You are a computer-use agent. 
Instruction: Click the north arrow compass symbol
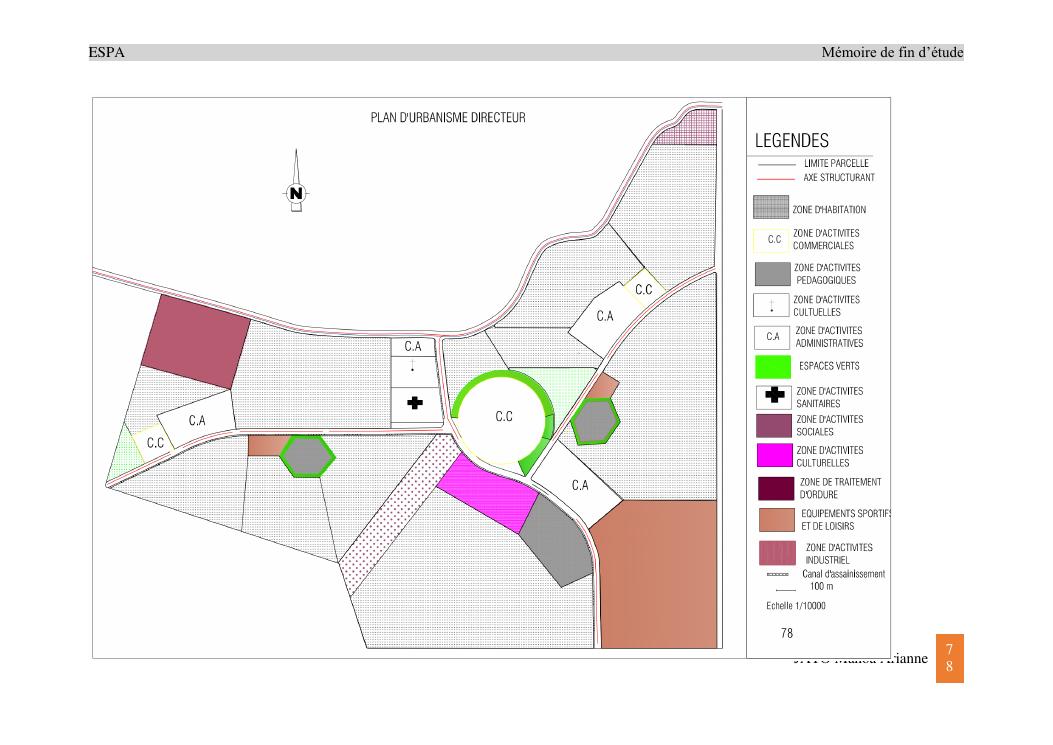pyautogui.click(x=296, y=192)
